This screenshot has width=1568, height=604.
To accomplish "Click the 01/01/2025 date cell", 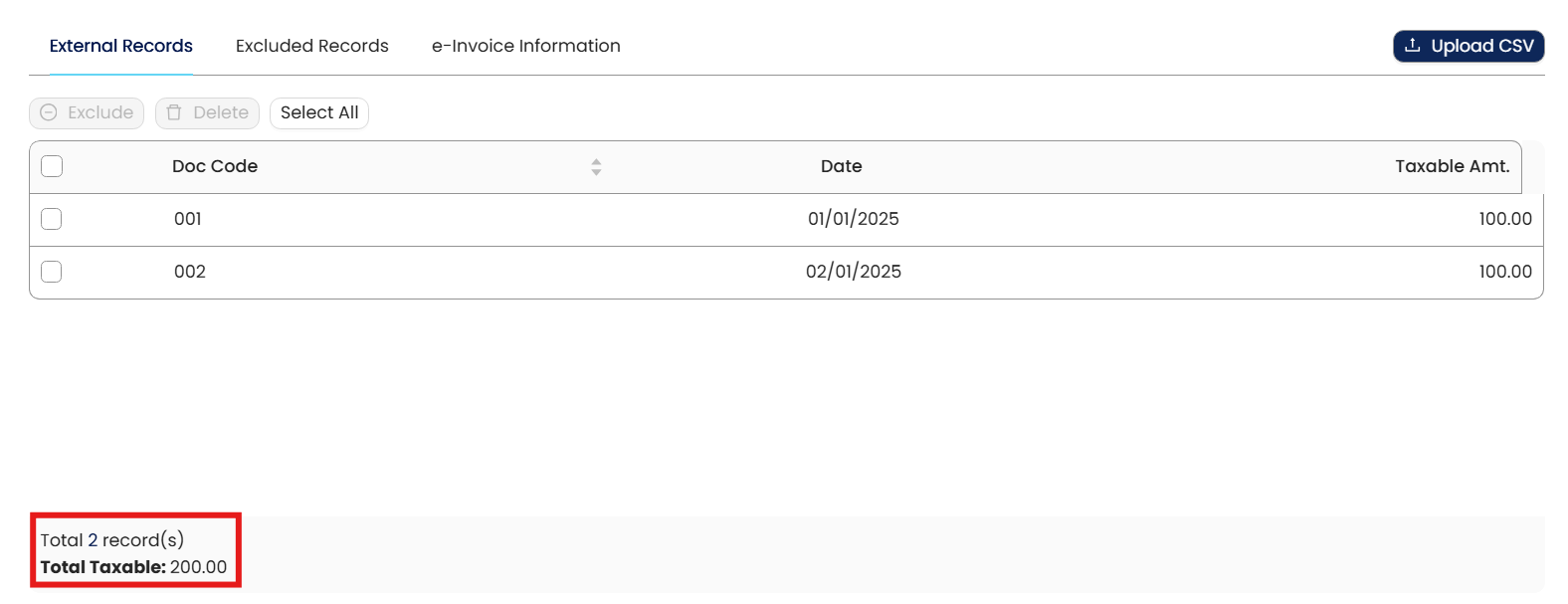I will (x=854, y=219).
